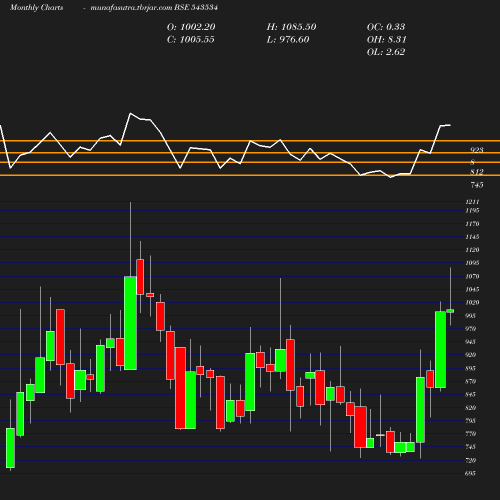500x500 pixels.
Task: Click the 1195 price axis label
Action: [473, 210]
